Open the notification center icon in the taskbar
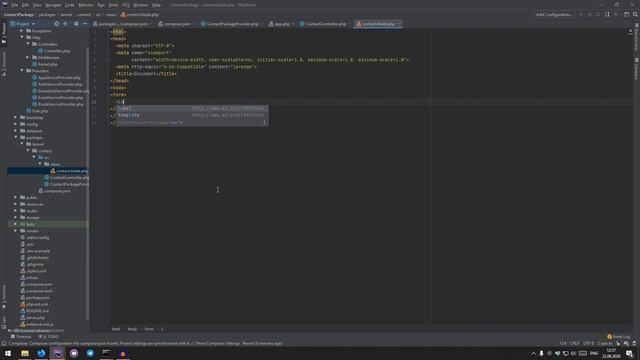640x360 pixels. (x=629, y=353)
